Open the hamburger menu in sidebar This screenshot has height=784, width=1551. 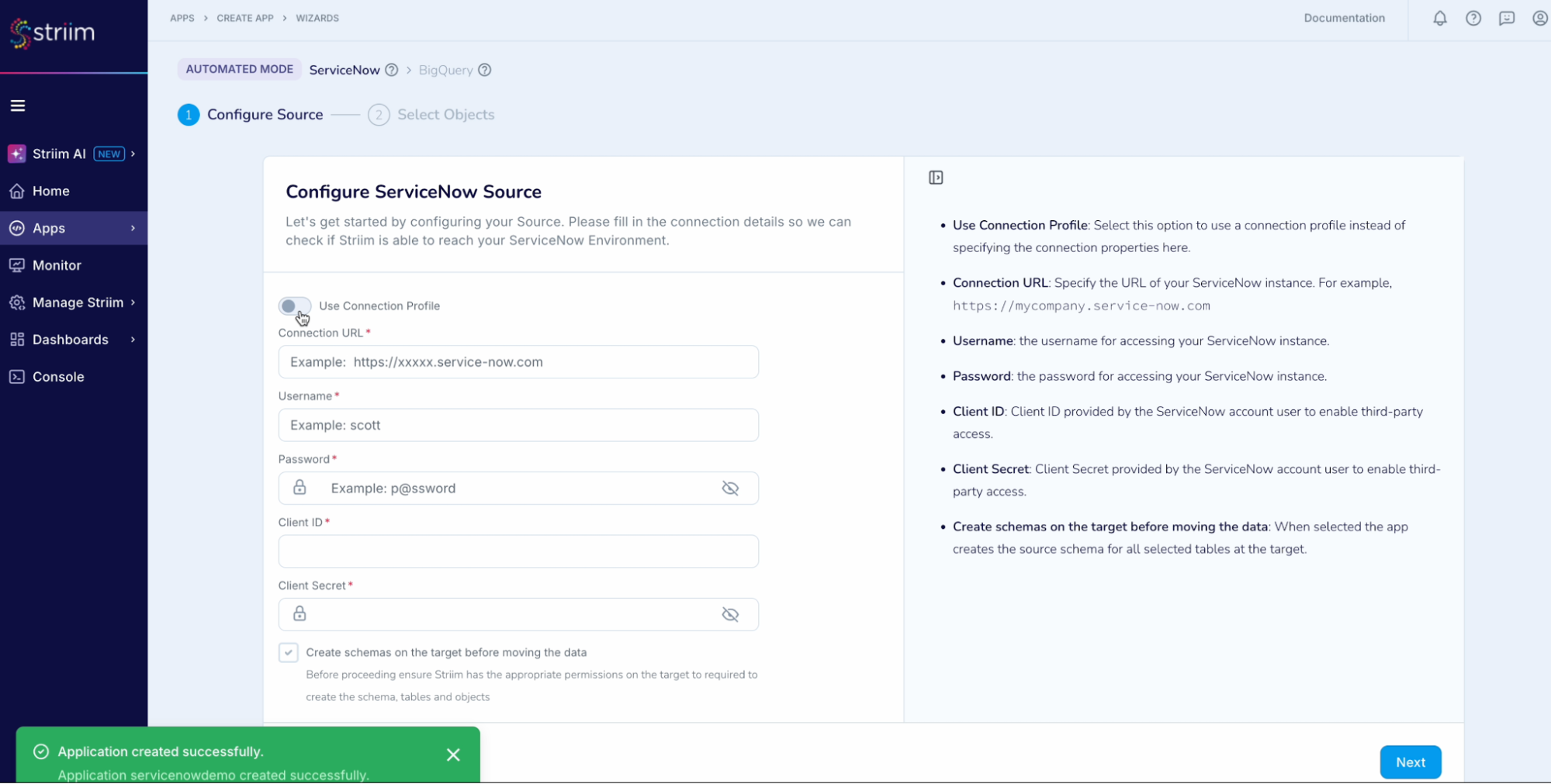point(18,105)
